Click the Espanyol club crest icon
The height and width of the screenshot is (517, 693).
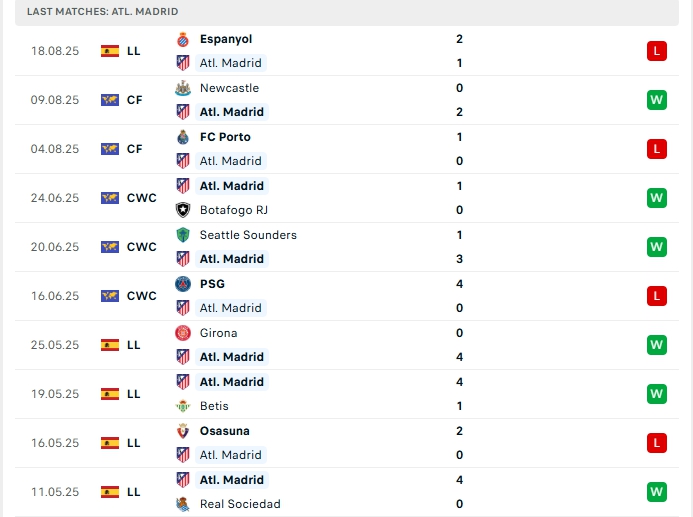pos(183,39)
